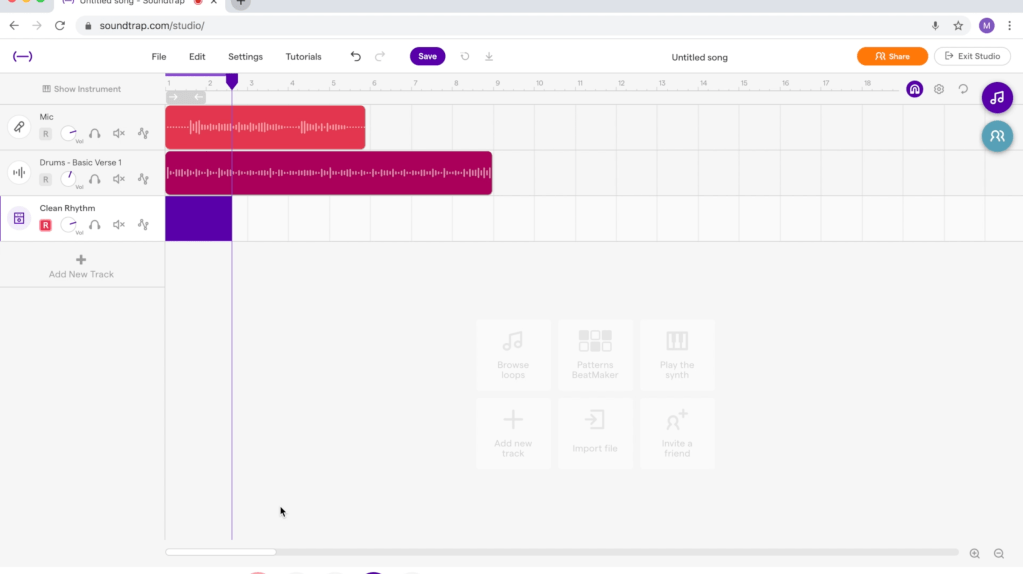Image resolution: width=1023 pixels, height=574 pixels.
Task: Solo the Drums track with headphones icon
Action: tap(94, 179)
